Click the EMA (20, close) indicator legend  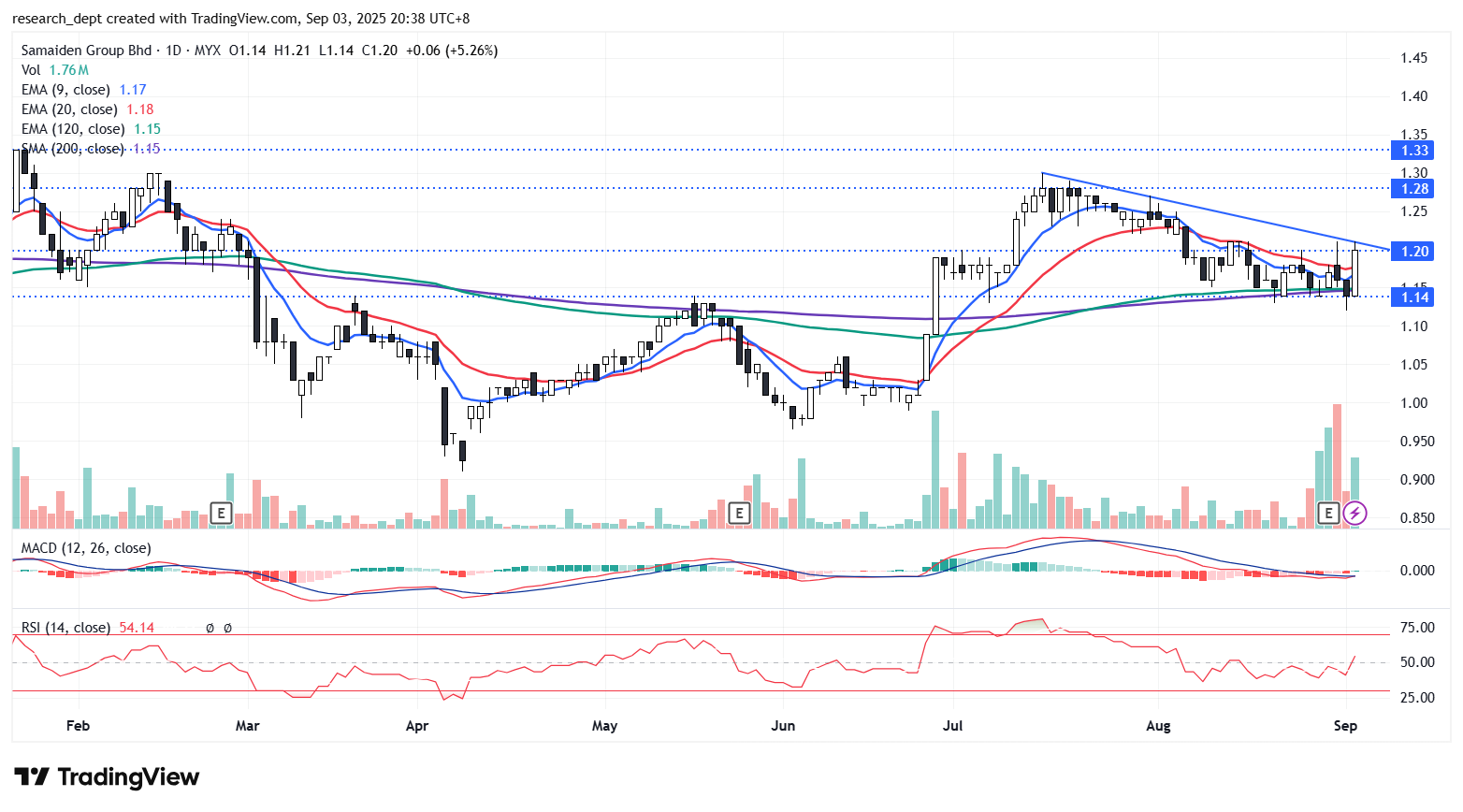pos(69,109)
